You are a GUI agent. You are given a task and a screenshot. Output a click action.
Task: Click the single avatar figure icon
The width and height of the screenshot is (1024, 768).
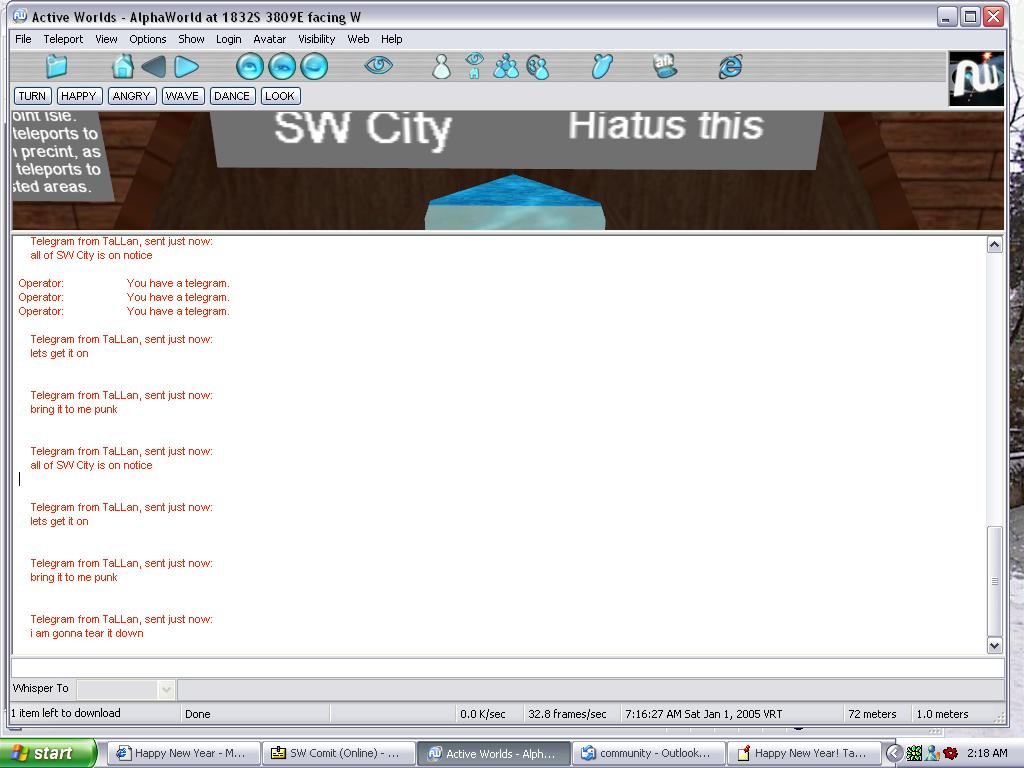[x=441, y=67]
